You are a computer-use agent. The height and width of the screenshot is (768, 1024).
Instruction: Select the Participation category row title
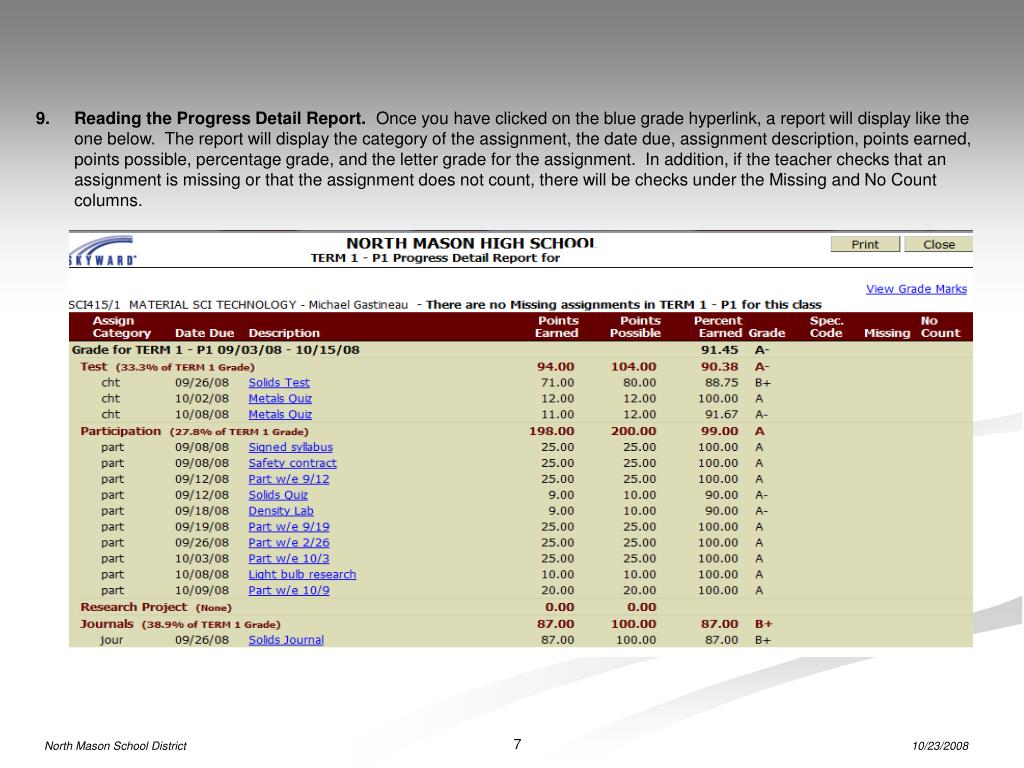pos(120,431)
